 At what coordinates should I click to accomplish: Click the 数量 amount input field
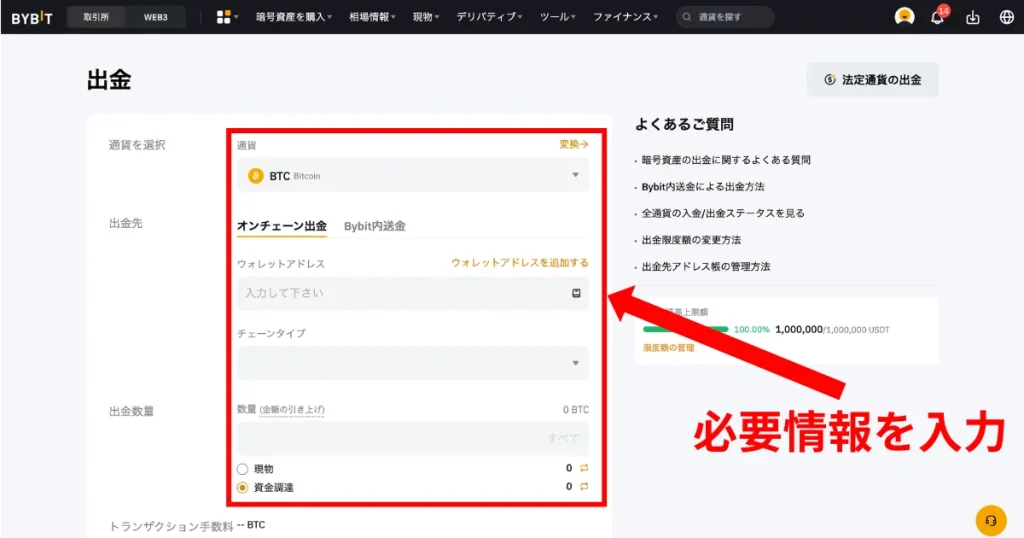pos(413,438)
